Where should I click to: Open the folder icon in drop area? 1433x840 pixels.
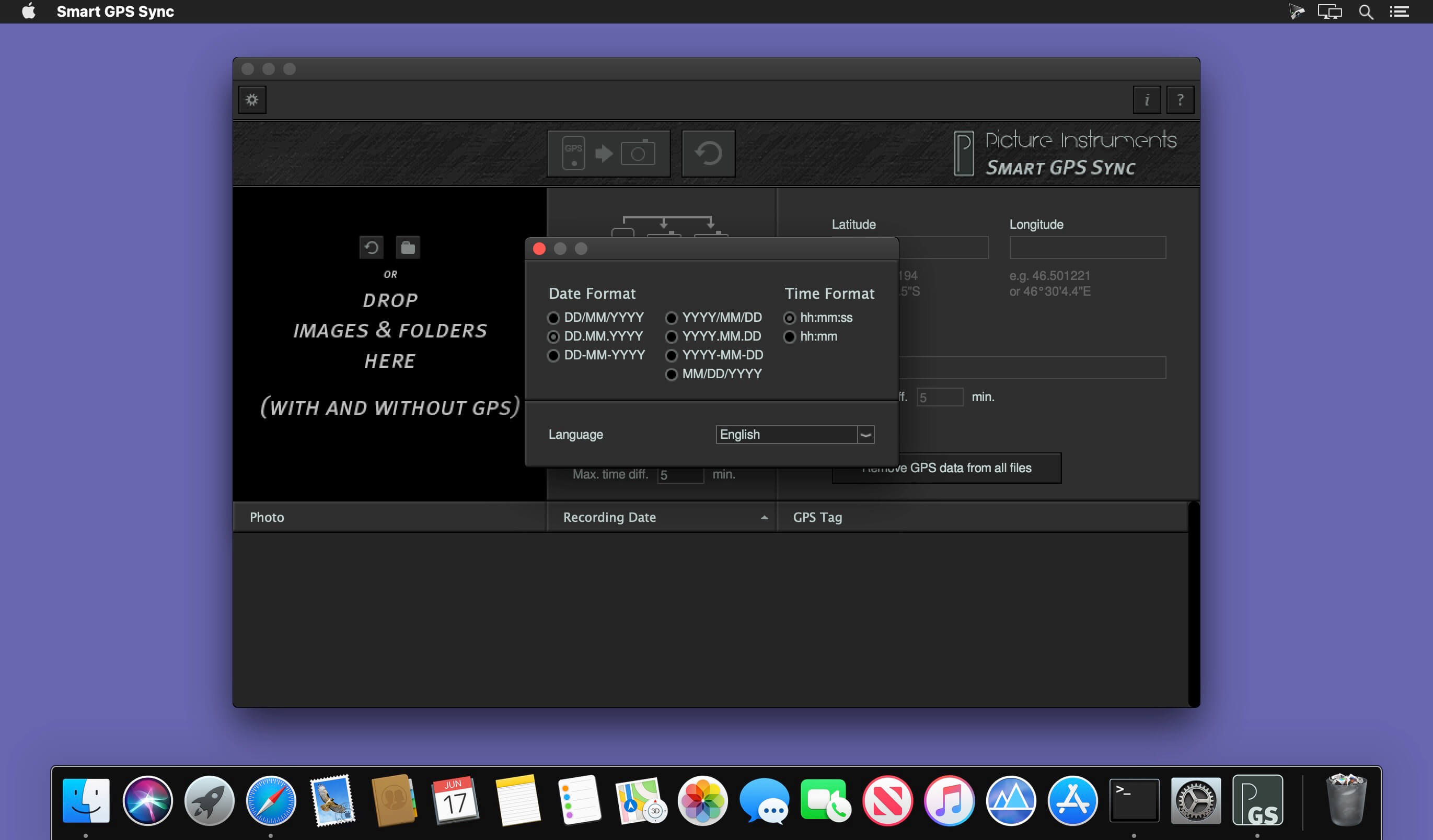[x=408, y=248]
